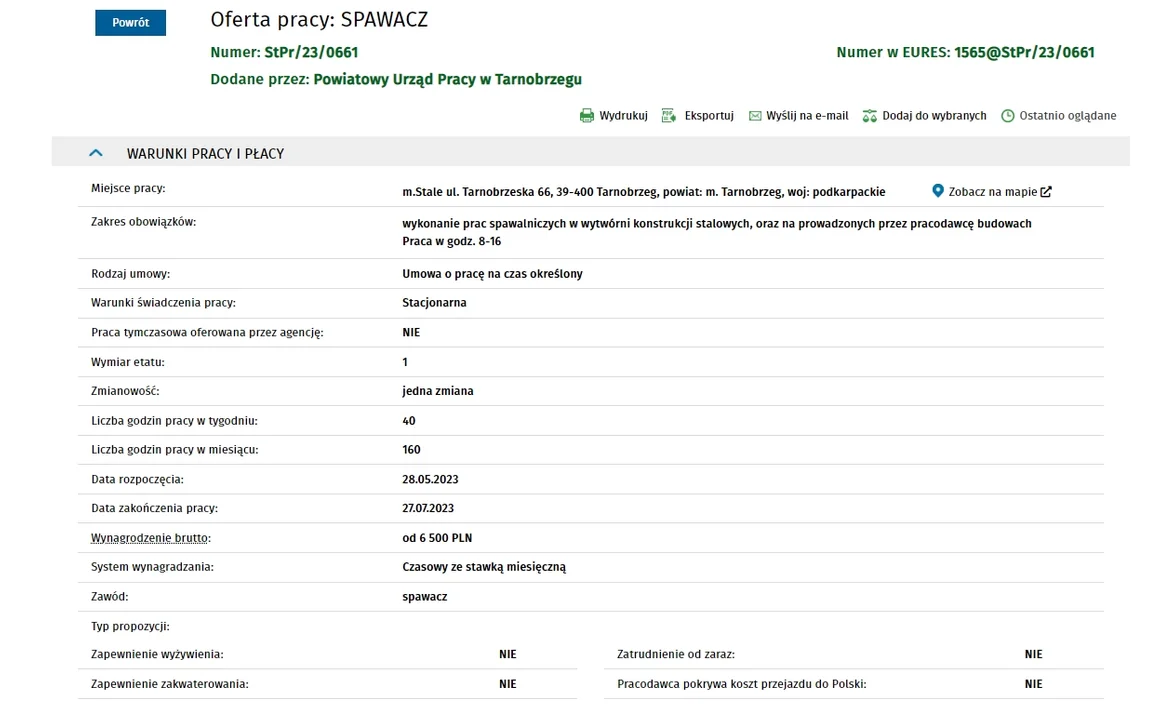Click end date 27.07.2023
1175x720 pixels.
[428, 508]
